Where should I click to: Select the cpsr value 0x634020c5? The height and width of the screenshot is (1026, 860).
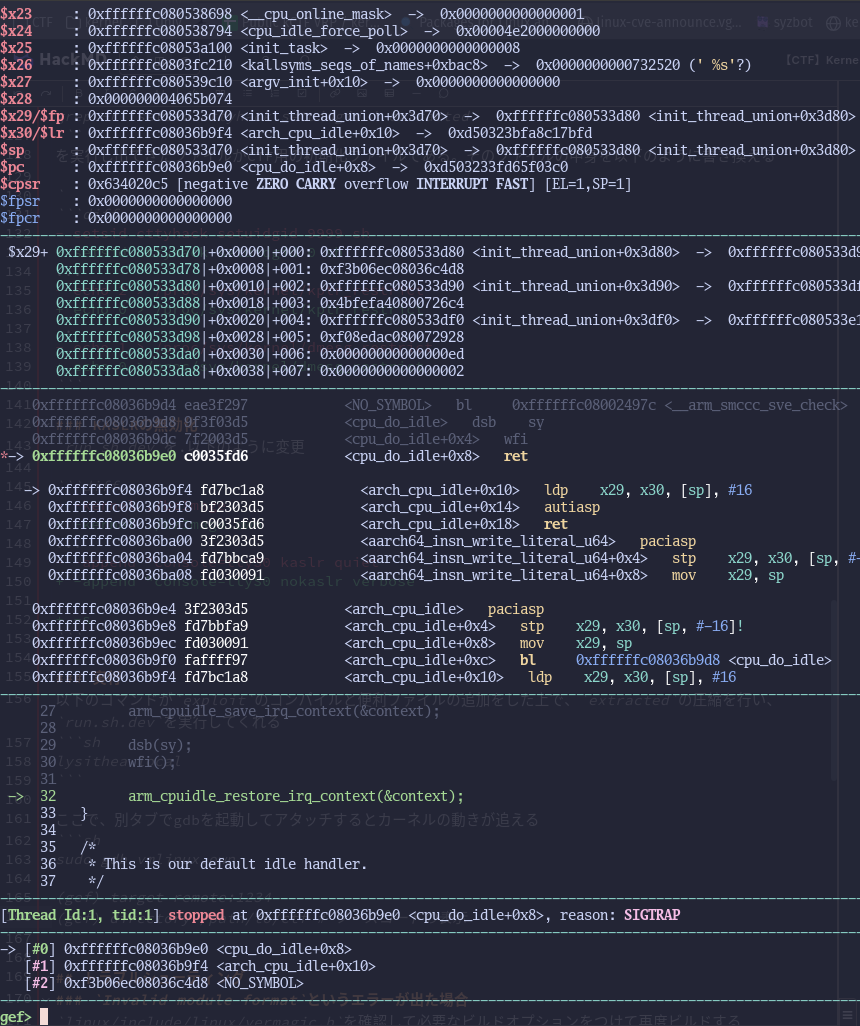point(128,184)
